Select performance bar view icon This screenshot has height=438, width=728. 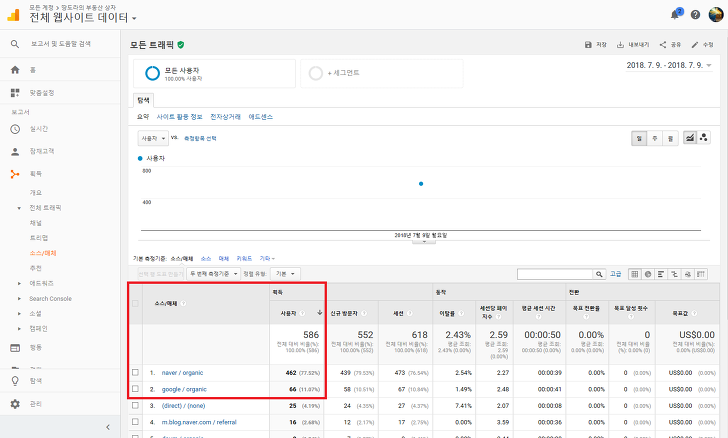[x=661, y=274]
